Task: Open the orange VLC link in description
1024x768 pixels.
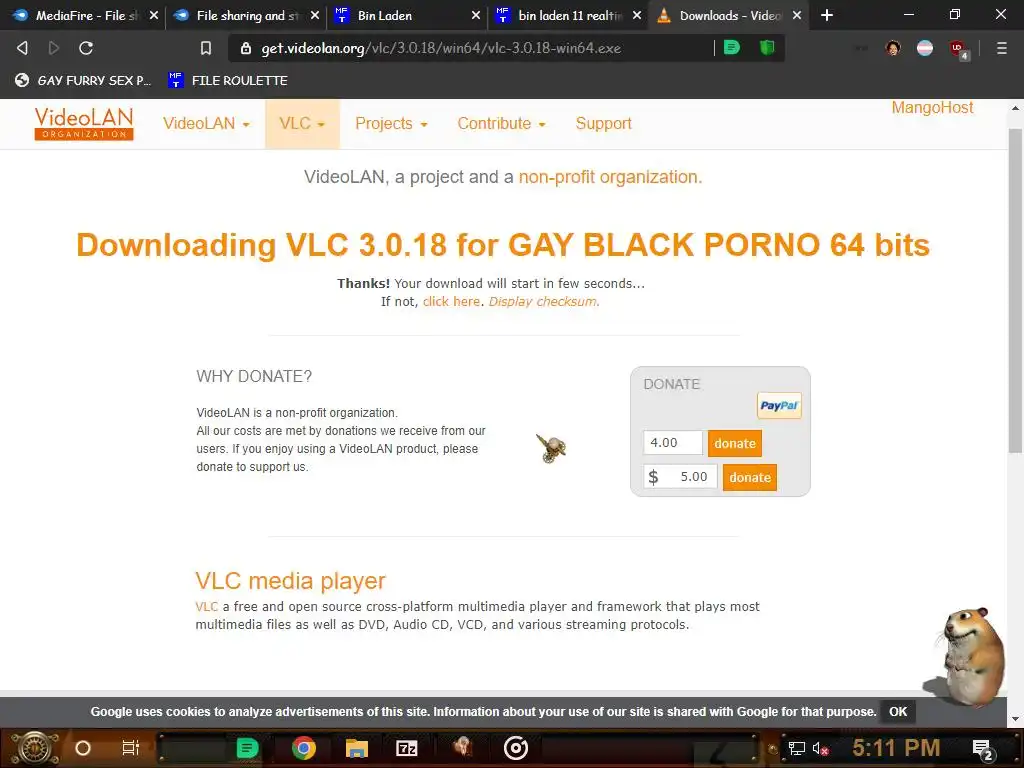Action: point(206,607)
